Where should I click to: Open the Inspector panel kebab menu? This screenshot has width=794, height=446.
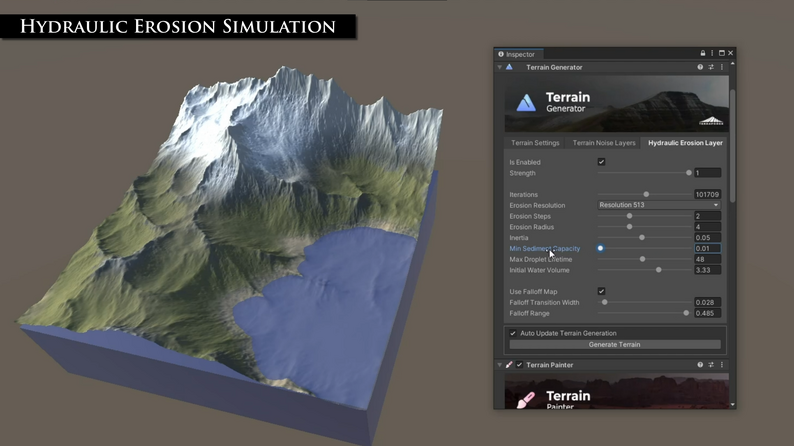(712, 53)
